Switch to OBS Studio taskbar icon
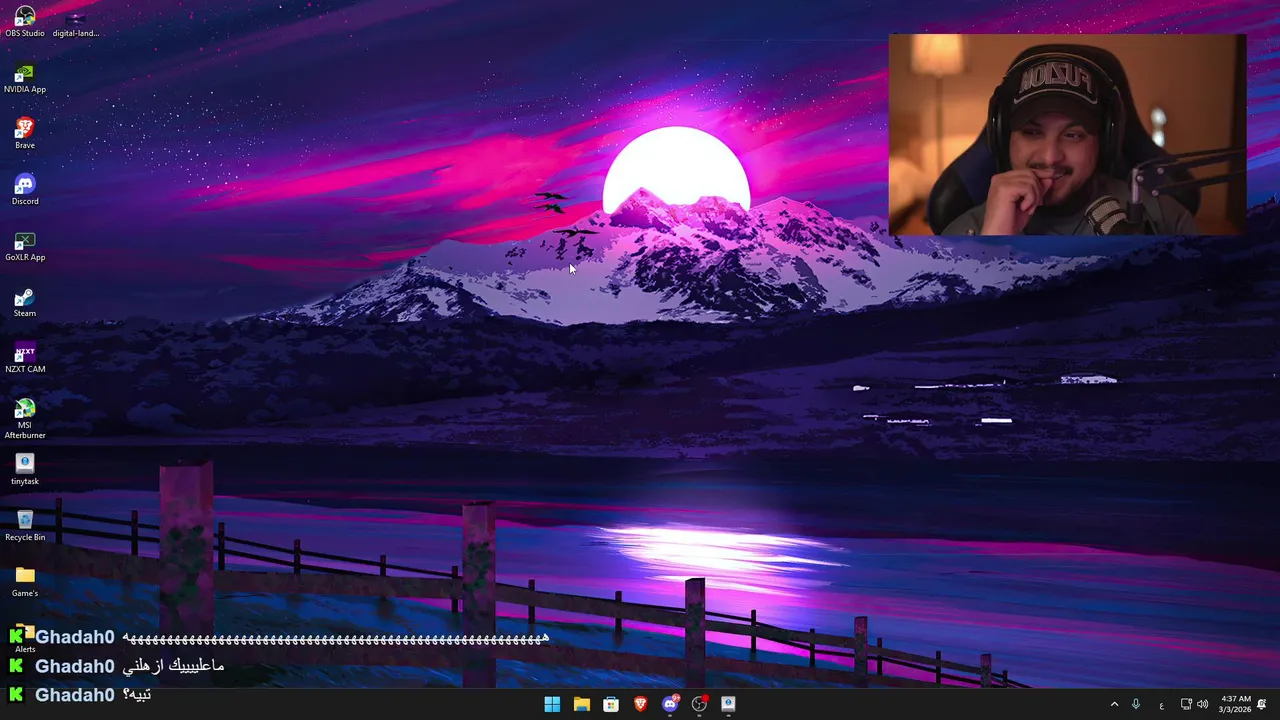1280x720 pixels. [699, 704]
